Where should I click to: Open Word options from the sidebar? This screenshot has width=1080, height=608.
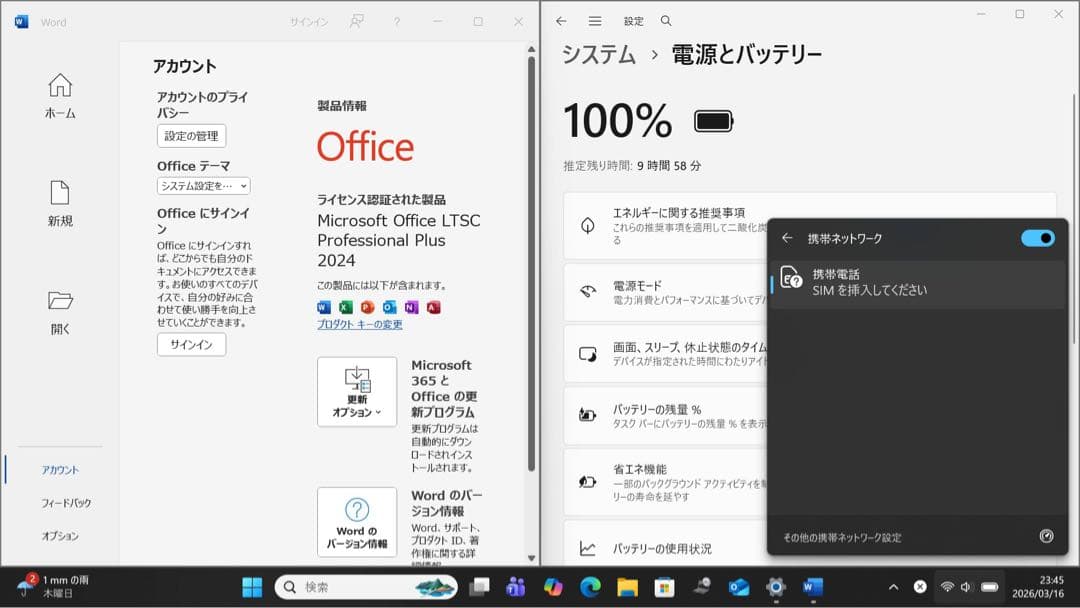click(x=60, y=536)
